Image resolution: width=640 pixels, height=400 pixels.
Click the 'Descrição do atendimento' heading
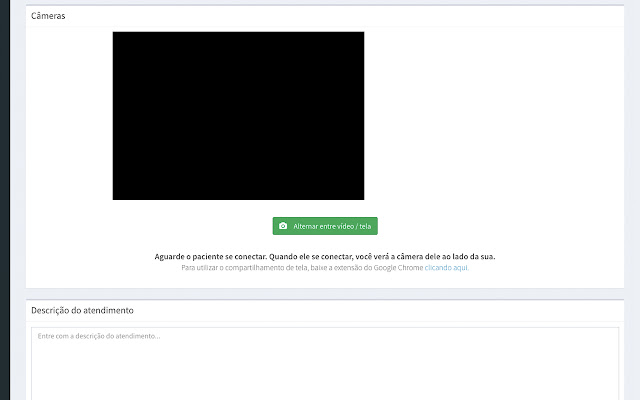pos(82,310)
